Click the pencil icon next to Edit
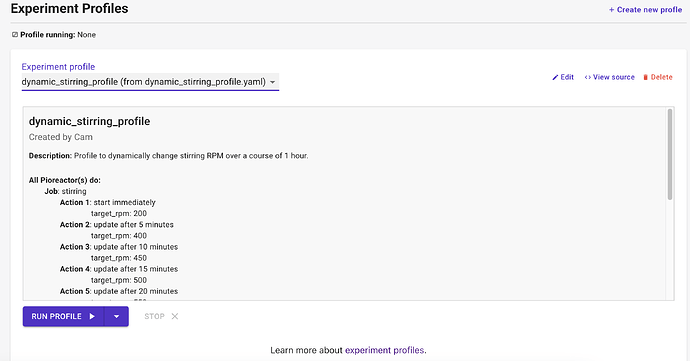 coord(555,77)
